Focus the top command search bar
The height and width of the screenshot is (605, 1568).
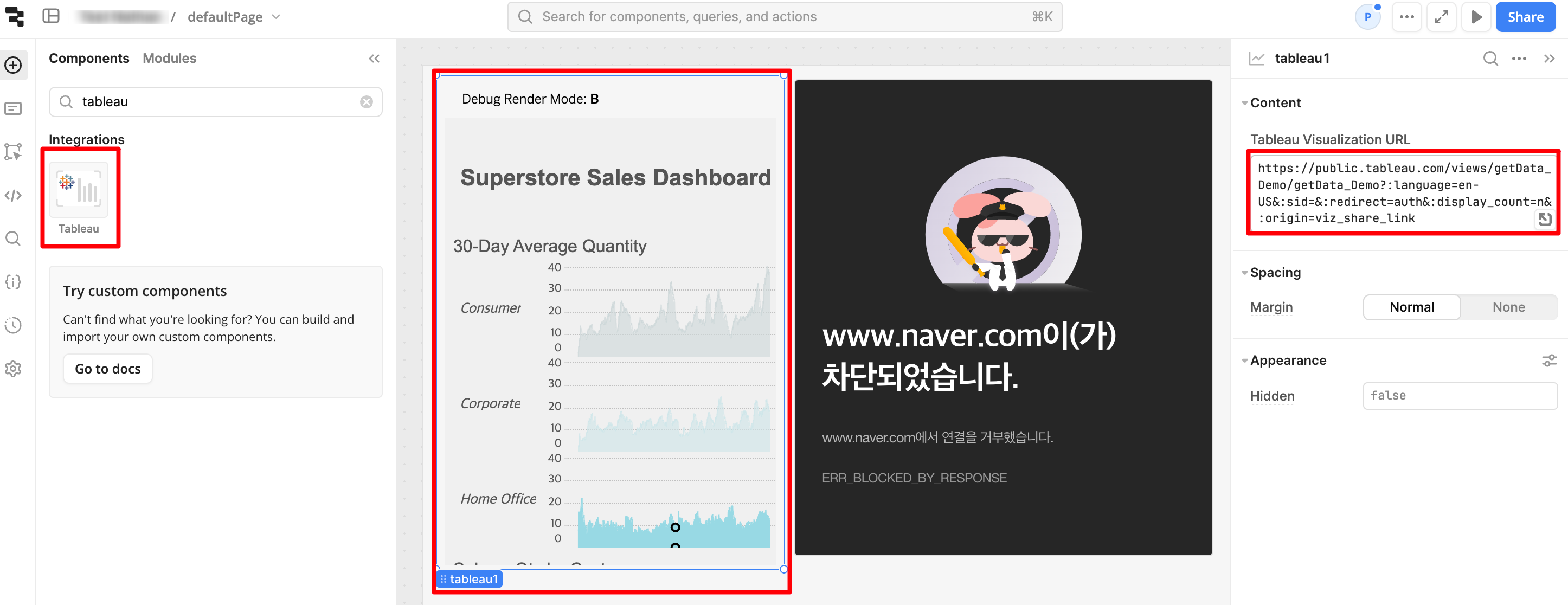(785, 17)
